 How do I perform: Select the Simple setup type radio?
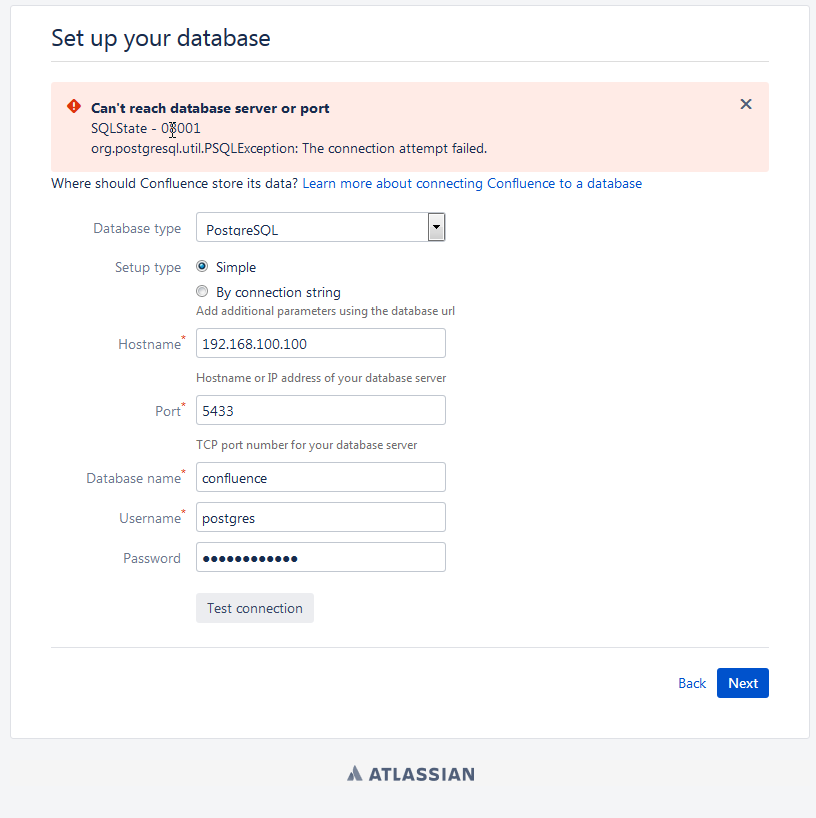tap(202, 267)
